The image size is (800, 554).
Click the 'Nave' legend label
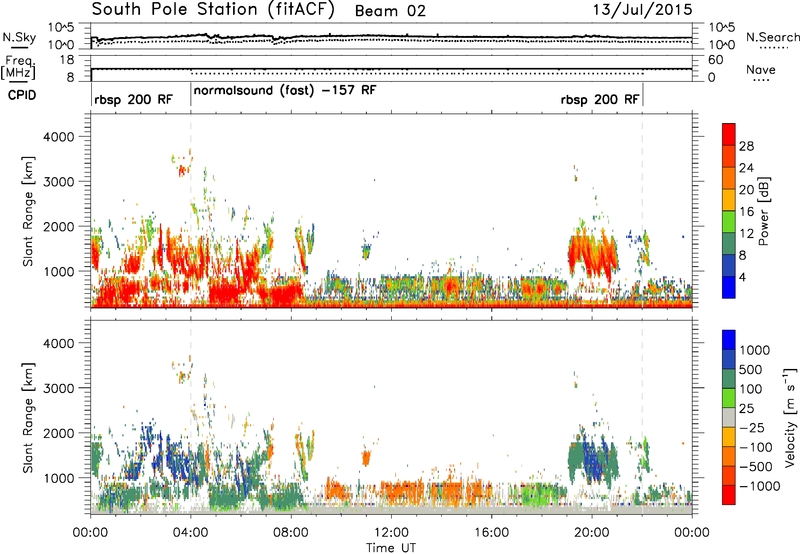click(761, 69)
